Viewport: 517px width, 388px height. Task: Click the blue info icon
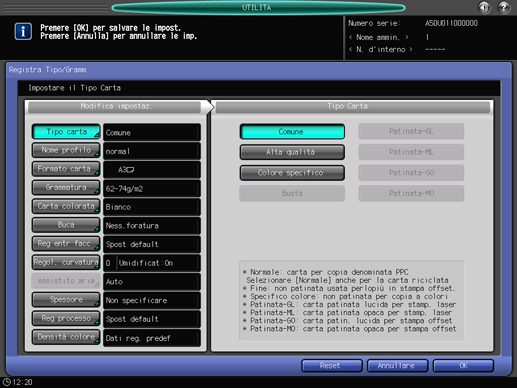23,32
